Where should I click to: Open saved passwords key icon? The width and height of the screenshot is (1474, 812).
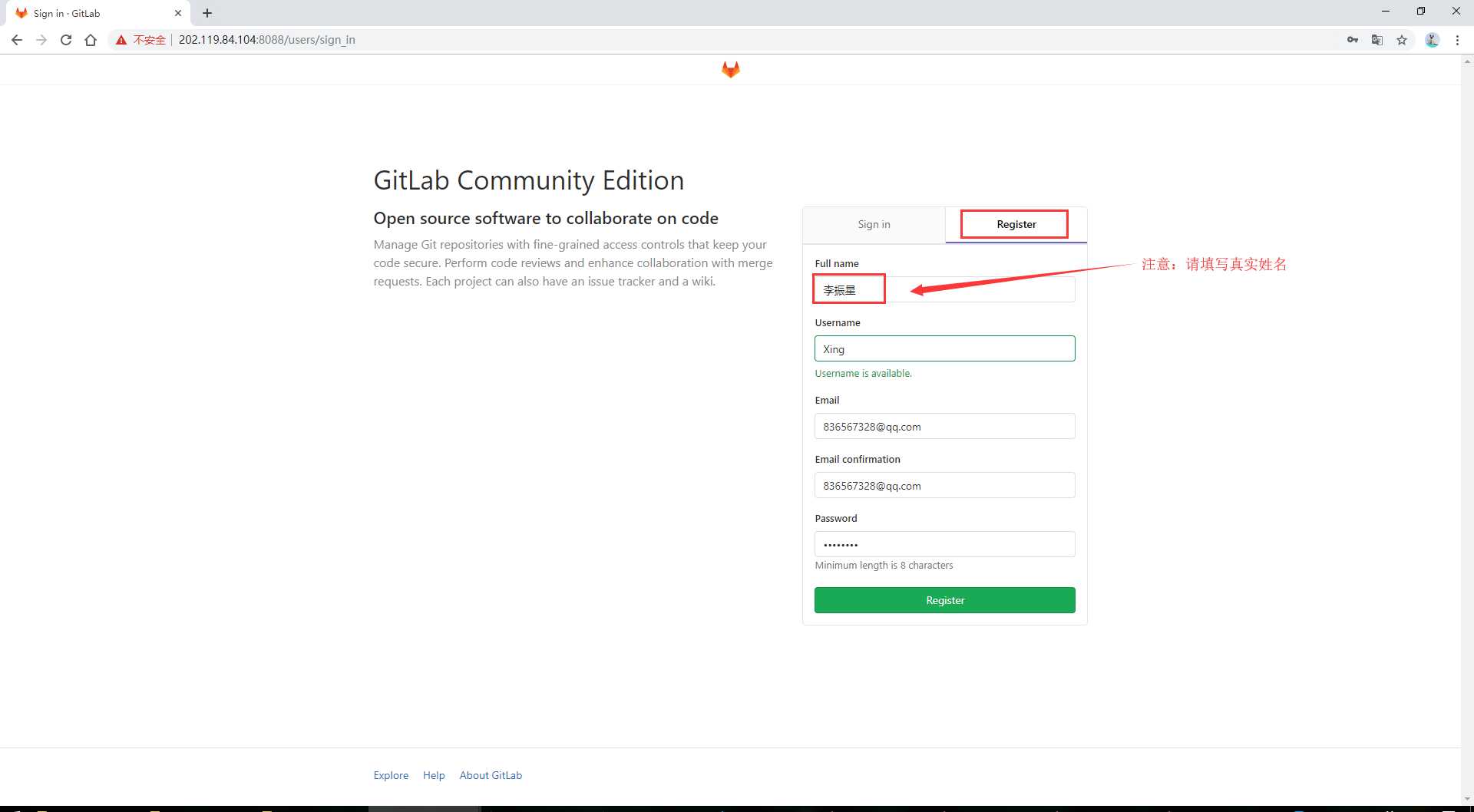(1353, 40)
